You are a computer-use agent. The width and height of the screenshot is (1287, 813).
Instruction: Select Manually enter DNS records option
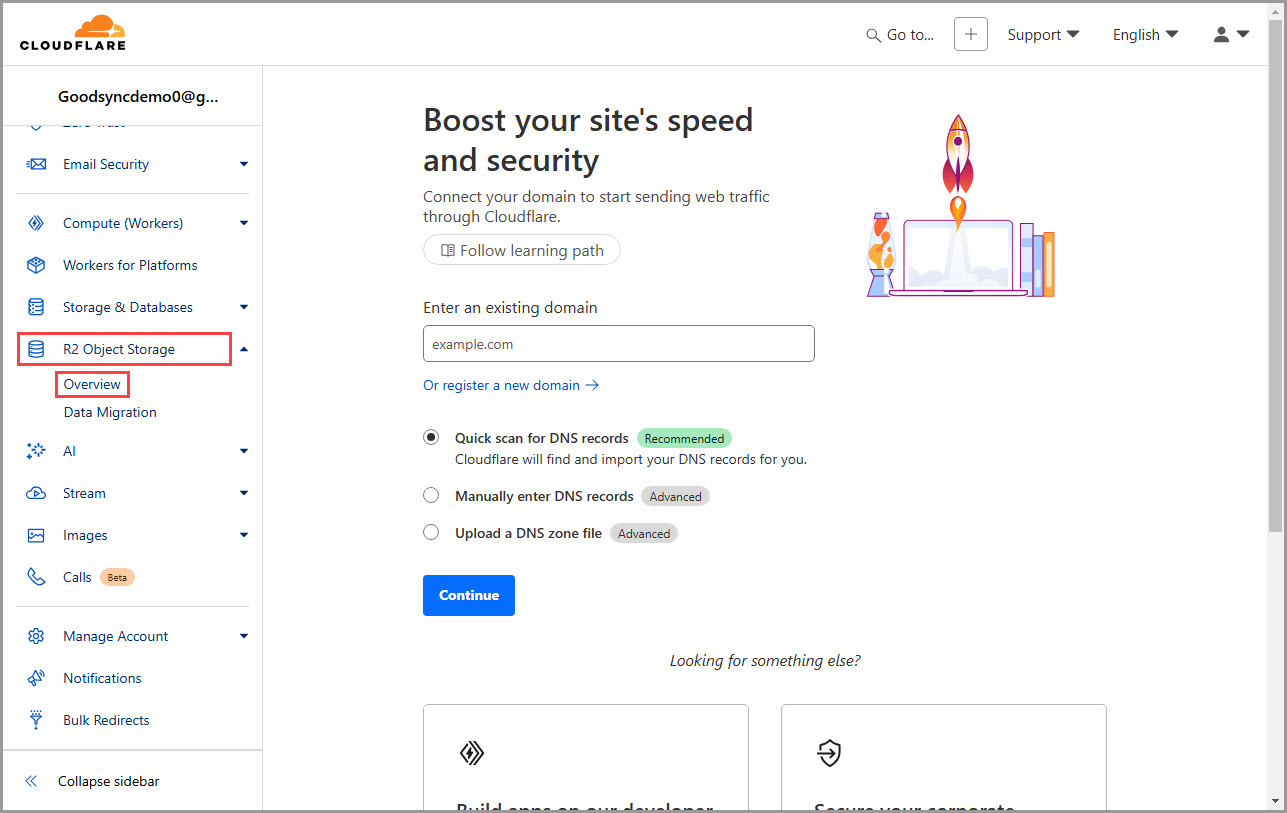[431, 495]
